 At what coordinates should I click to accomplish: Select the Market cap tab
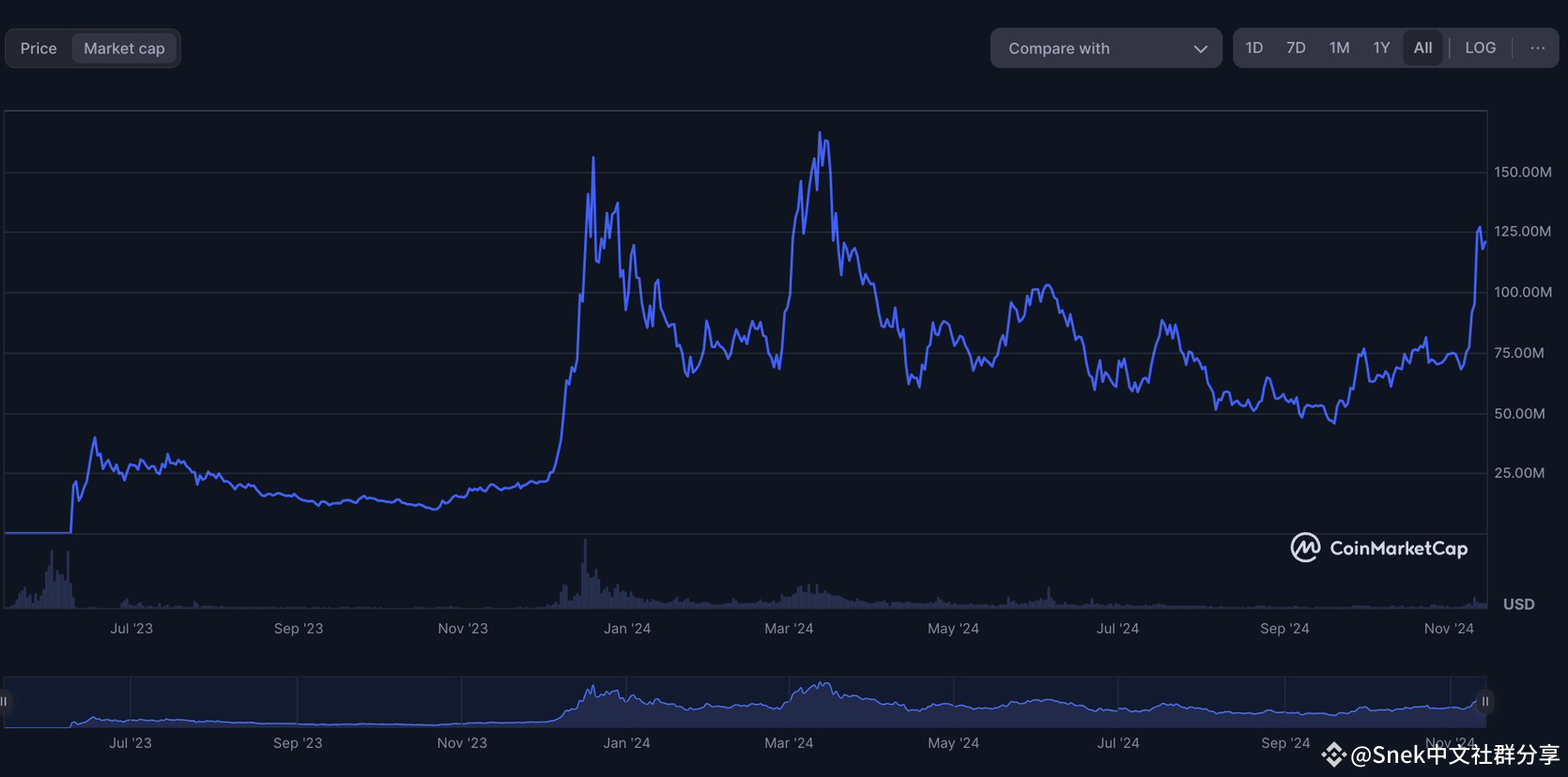[124, 49]
